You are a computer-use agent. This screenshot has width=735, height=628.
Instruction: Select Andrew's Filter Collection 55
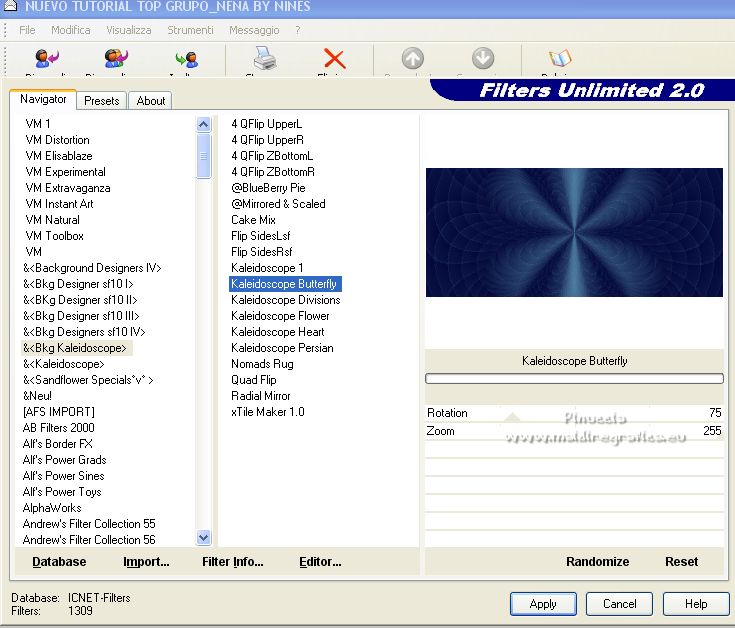tap(89, 523)
